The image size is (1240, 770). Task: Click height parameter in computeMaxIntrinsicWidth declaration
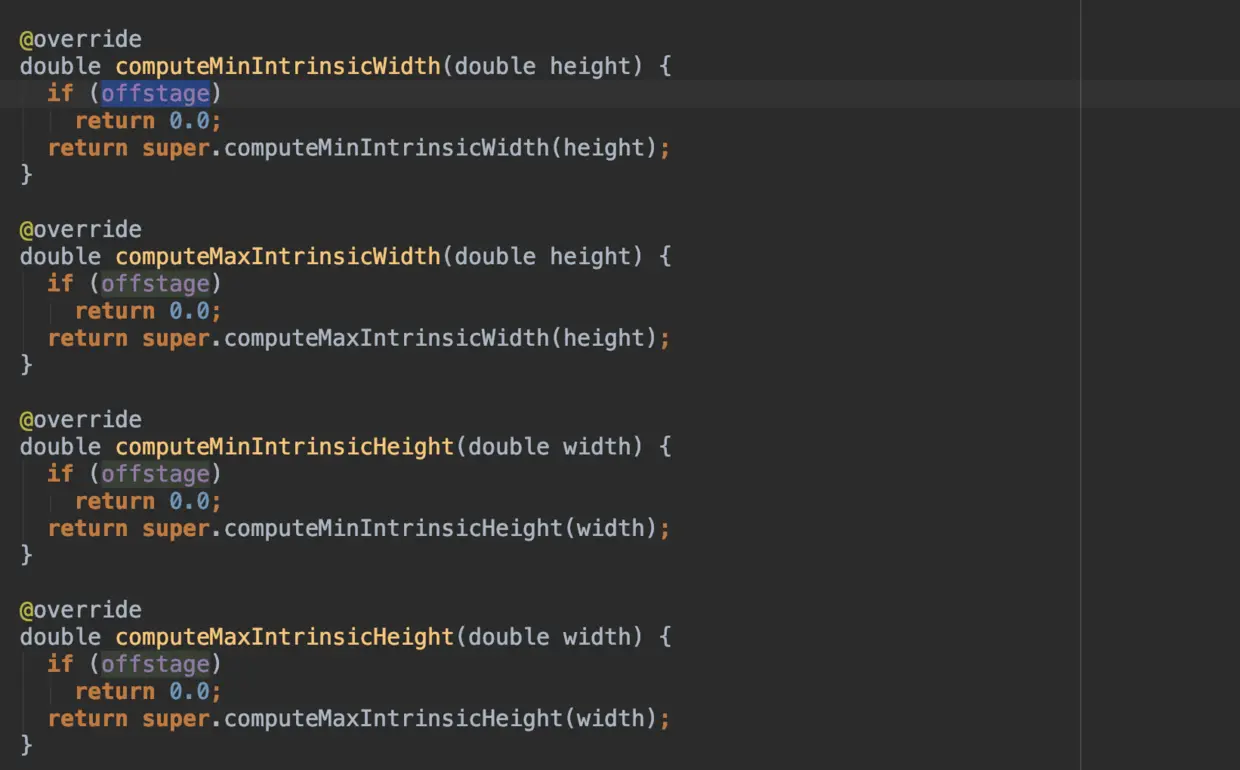590,257
